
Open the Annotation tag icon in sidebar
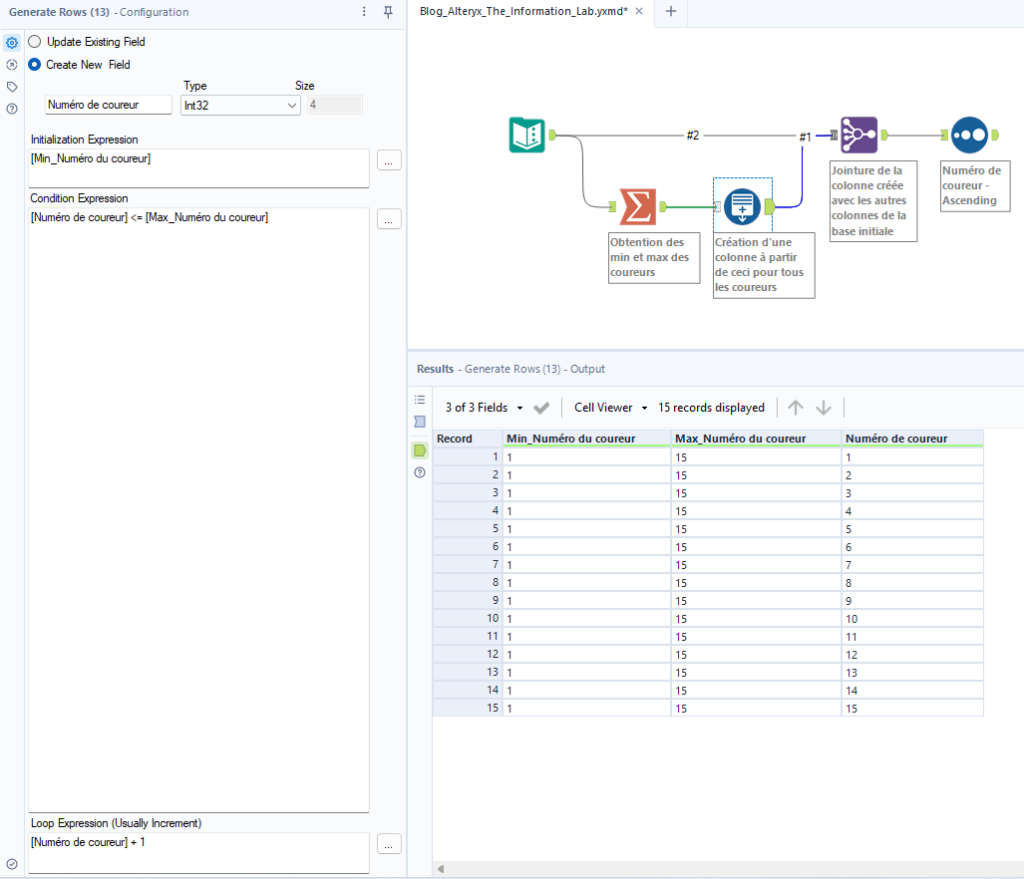(x=12, y=87)
